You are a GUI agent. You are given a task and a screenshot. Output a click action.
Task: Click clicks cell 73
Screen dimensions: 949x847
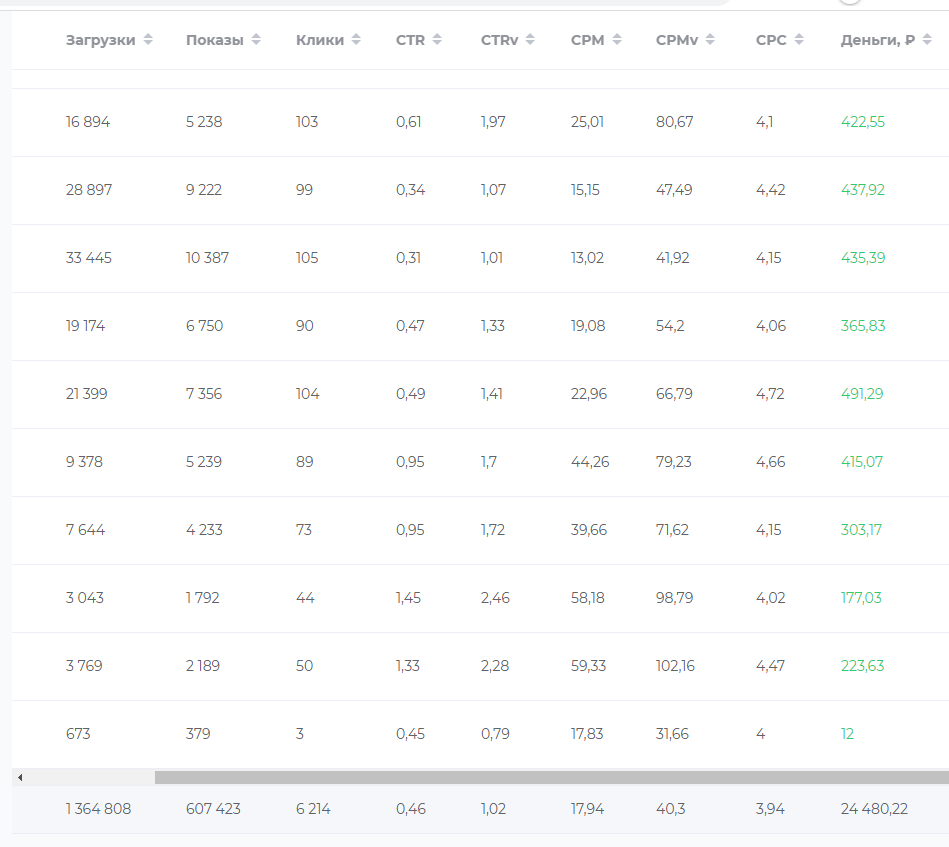304,530
